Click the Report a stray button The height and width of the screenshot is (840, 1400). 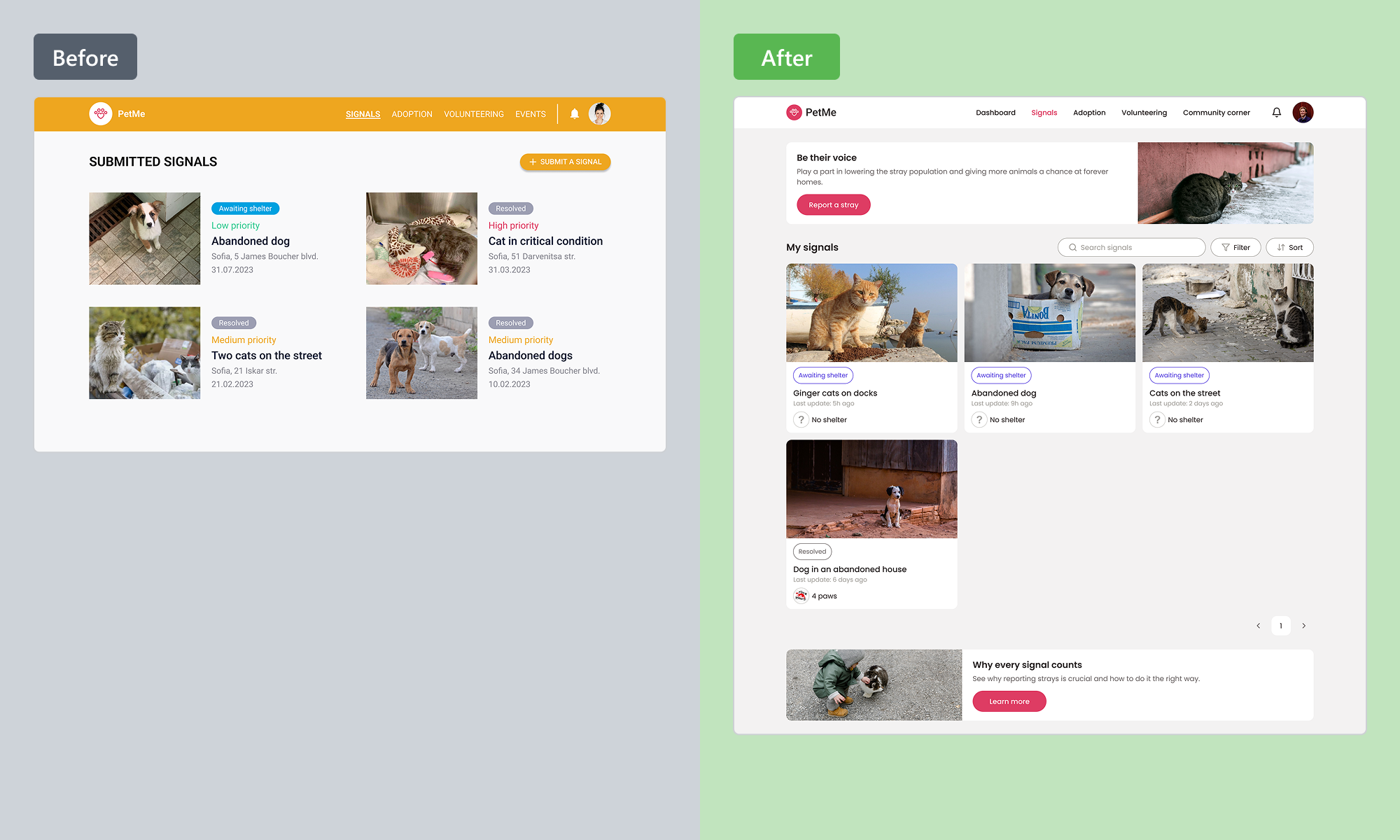pos(833,205)
